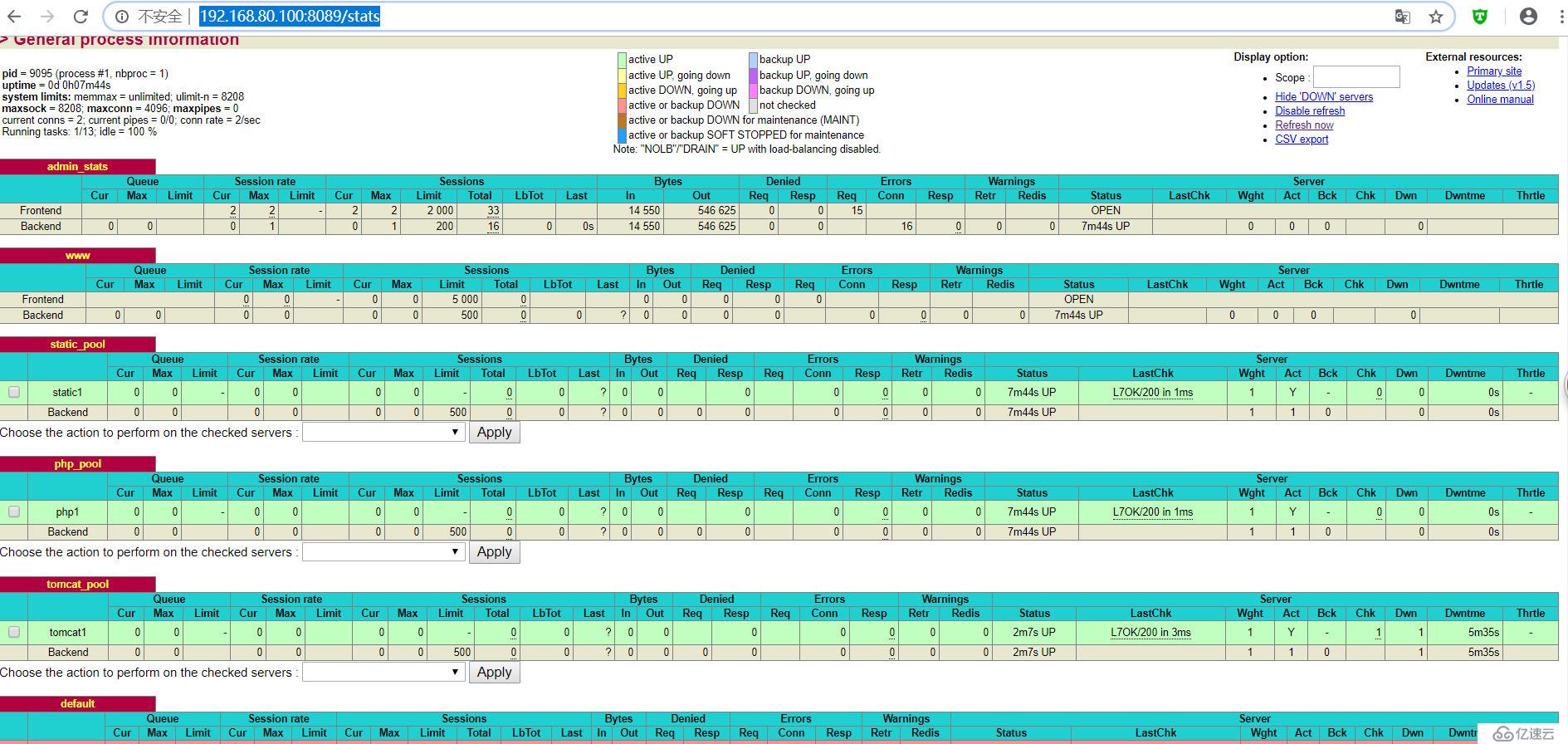Image resolution: width=1568 pixels, height=744 pixels.
Task: Click the backup DOWN, going up color box
Action: point(753,90)
